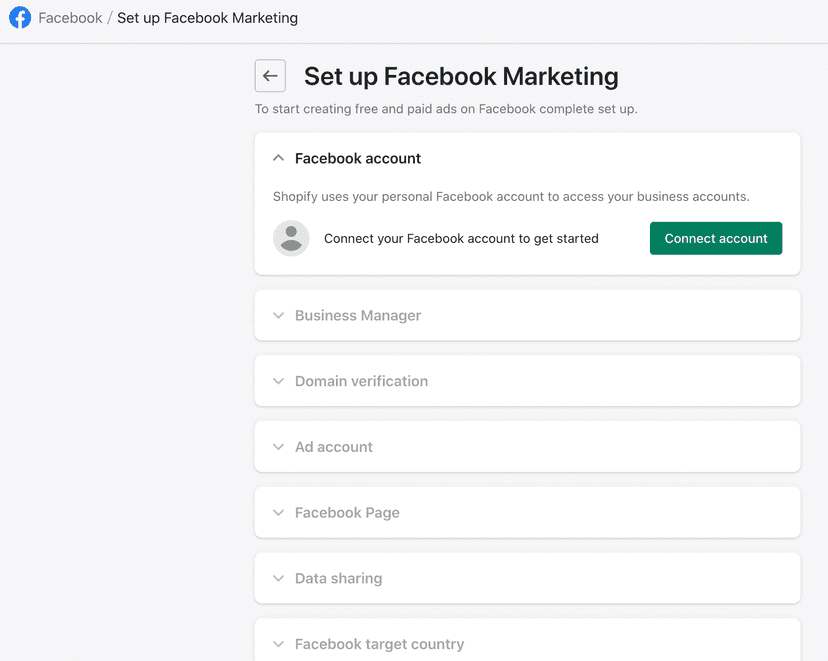Screen dimensions: 828x661
Task: Click the 'Domain verification' heading text
Action: 362,381
